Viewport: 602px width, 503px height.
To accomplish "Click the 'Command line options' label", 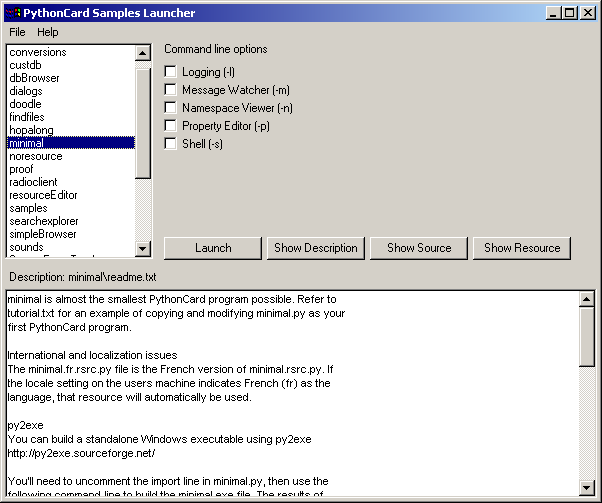I will click(216, 49).
